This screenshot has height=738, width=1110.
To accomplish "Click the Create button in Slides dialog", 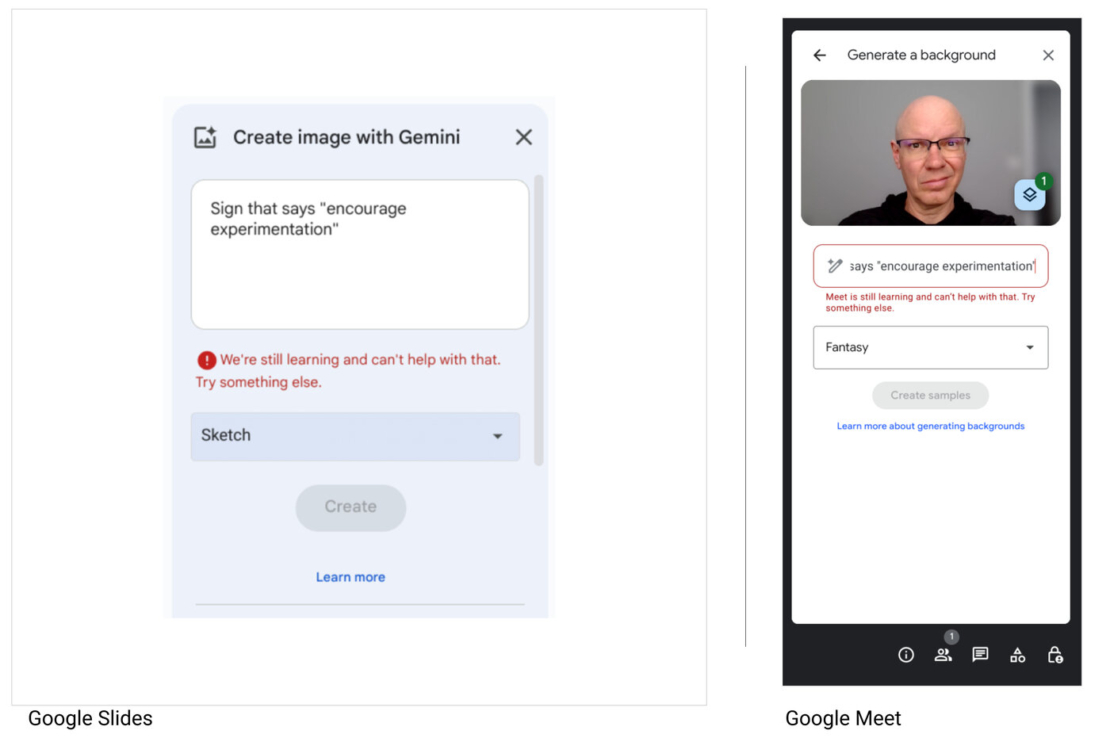I will 350,507.
